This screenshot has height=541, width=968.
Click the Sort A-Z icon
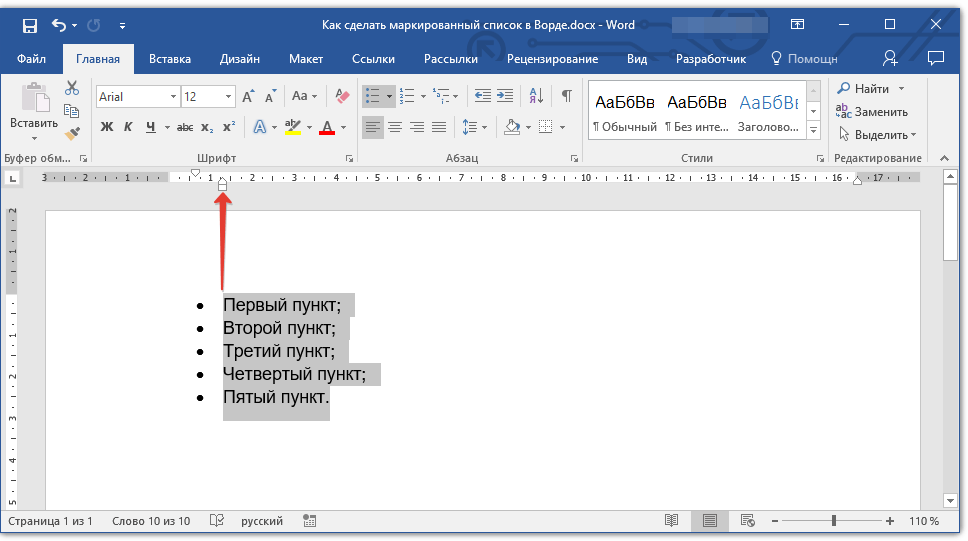click(535, 96)
